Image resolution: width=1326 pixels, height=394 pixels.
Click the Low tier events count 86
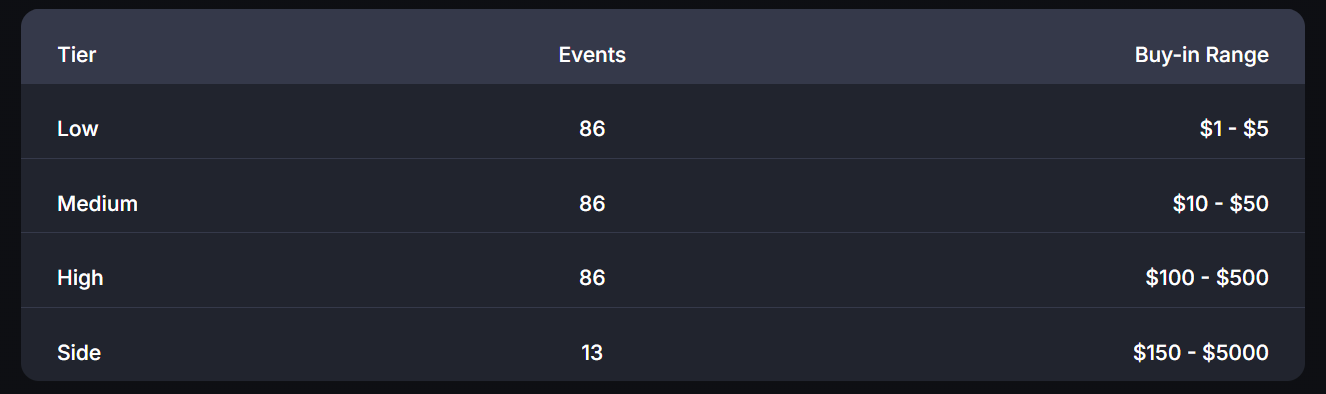pos(592,129)
